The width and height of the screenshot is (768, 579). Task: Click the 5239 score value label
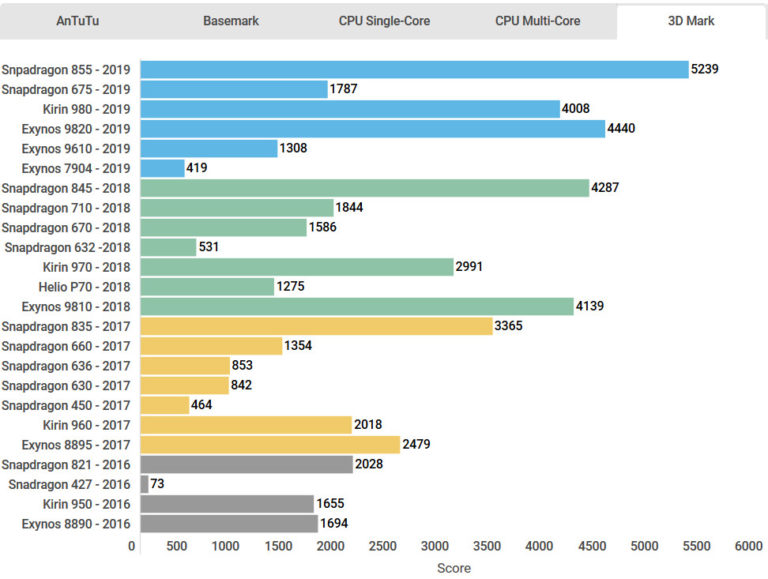[x=705, y=69]
